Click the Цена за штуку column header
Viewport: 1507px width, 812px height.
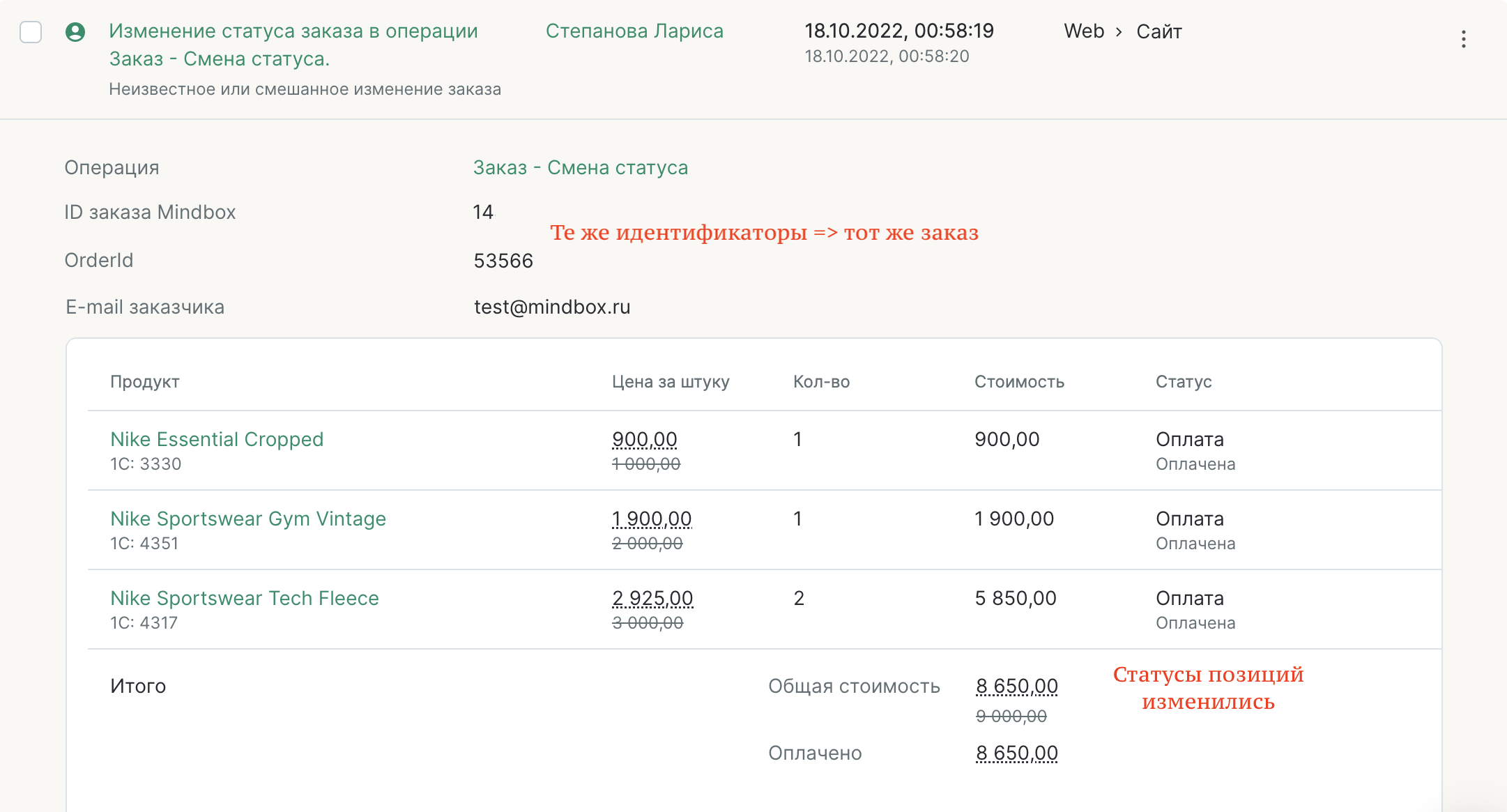tap(671, 381)
